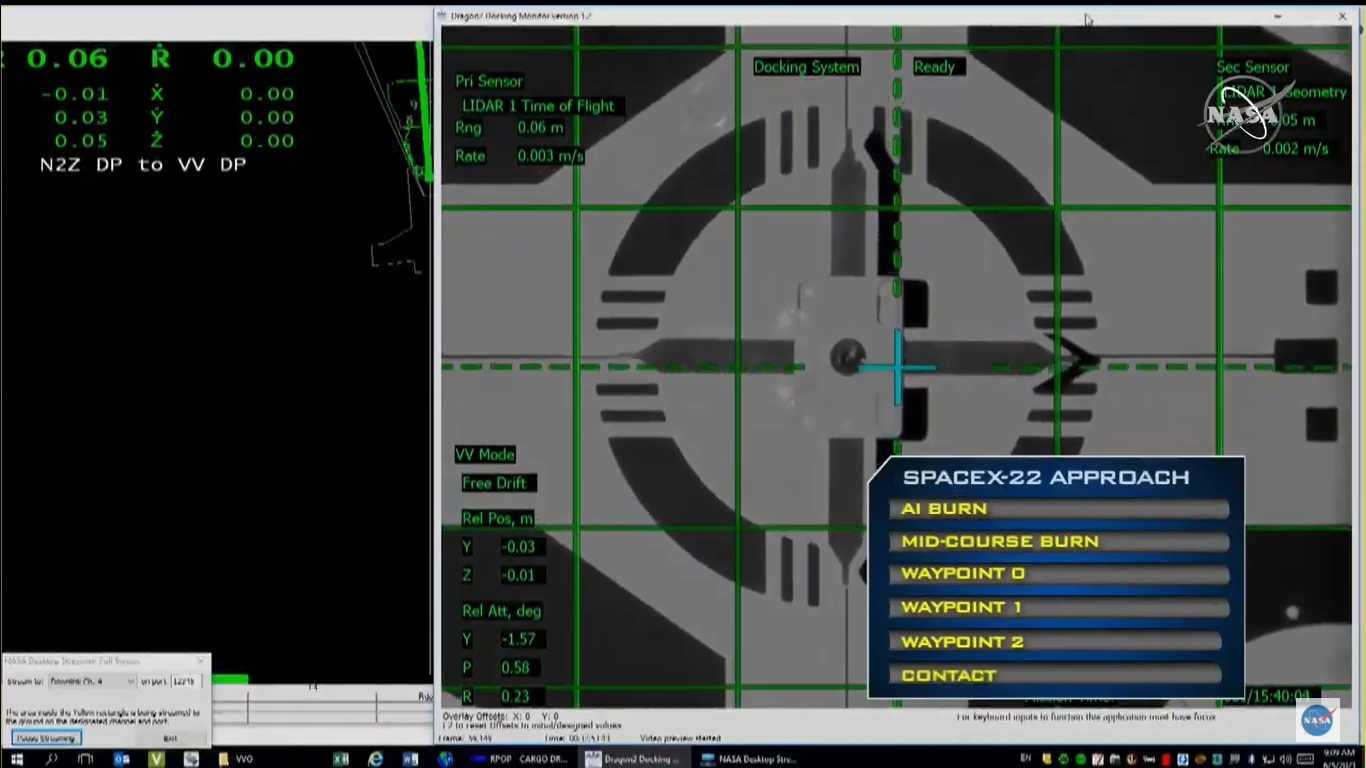The image size is (1366, 768).
Task: Click the Pause Streaming button
Action: point(46,738)
